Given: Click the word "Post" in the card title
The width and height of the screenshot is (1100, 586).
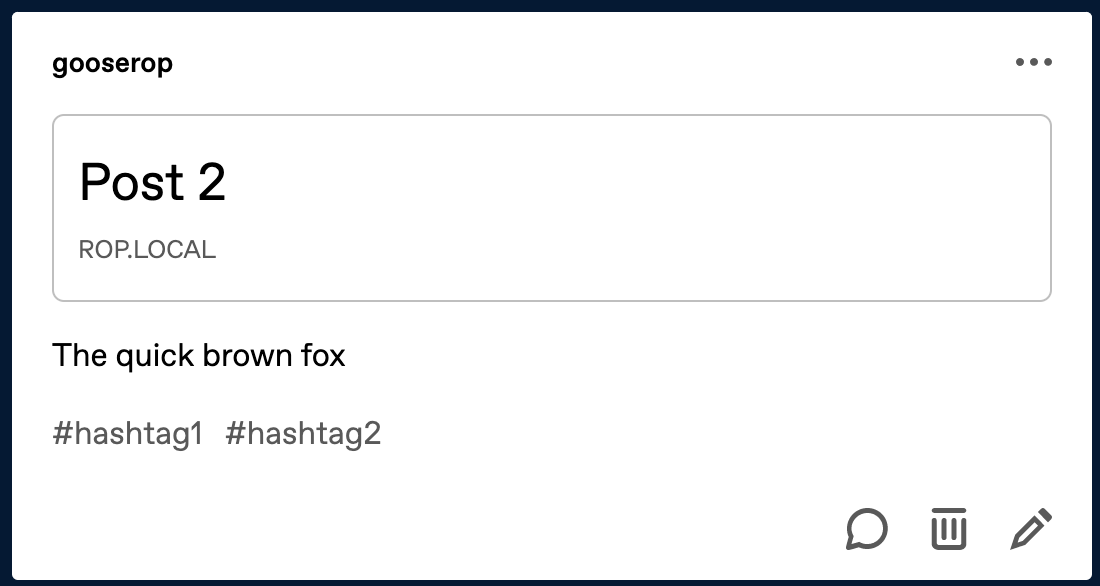Looking at the screenshot, I should pos(132,183).
